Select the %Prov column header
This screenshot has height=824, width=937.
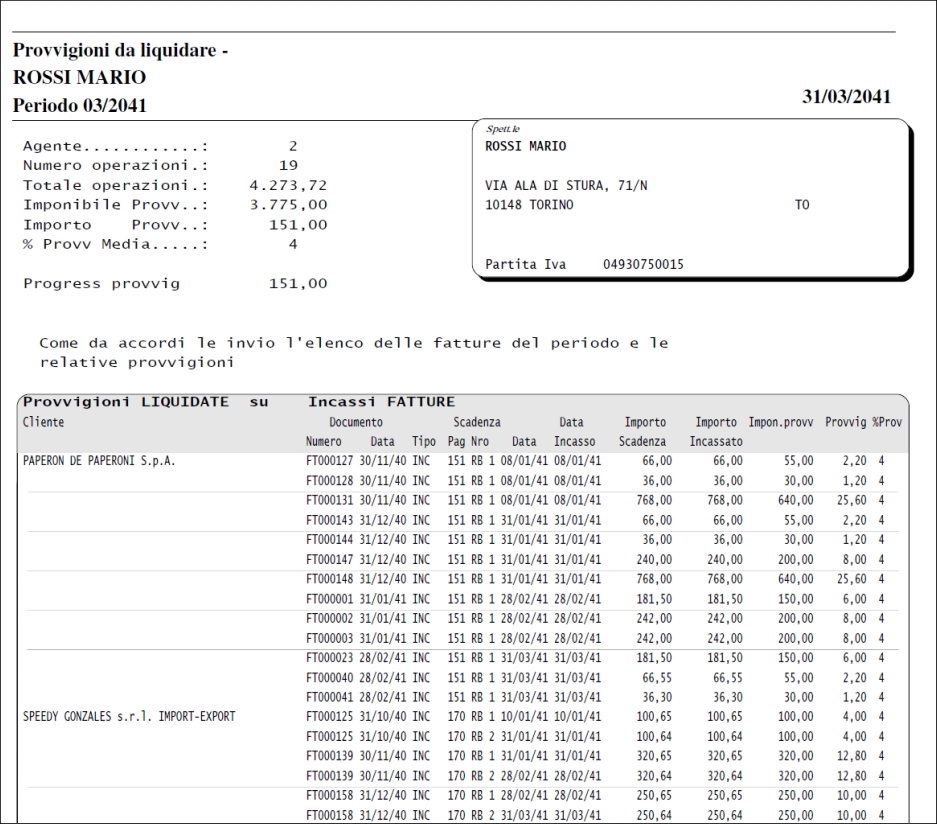tap(887, 422)
